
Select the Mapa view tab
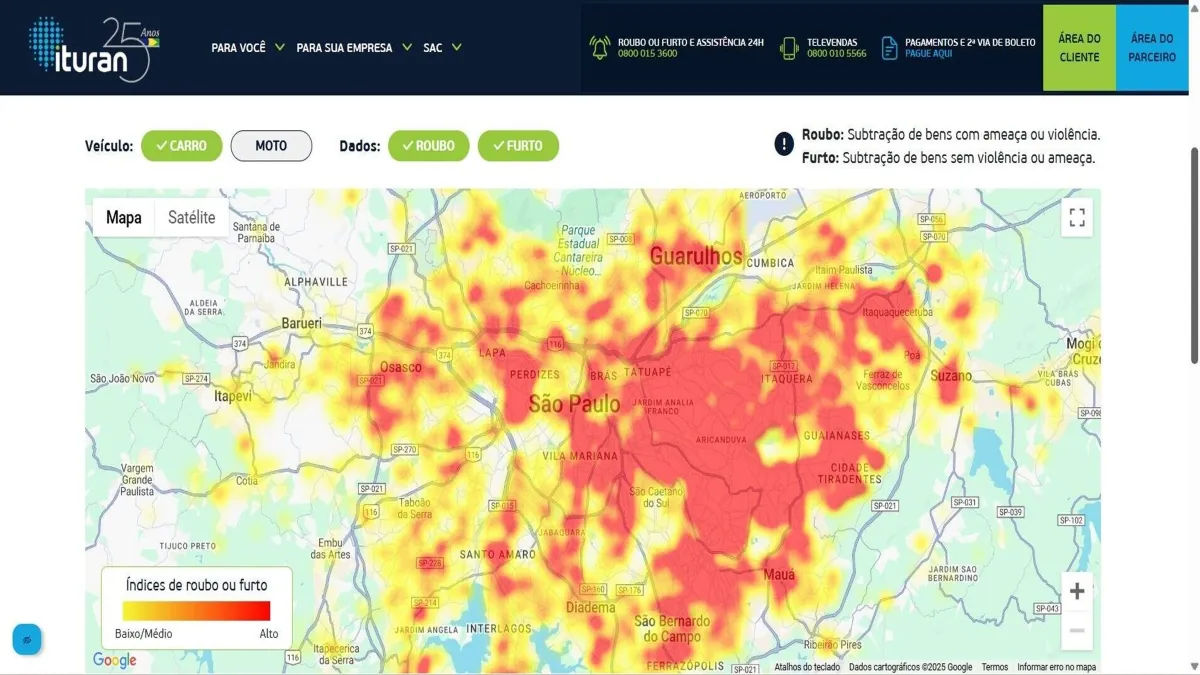coord(123,216)
